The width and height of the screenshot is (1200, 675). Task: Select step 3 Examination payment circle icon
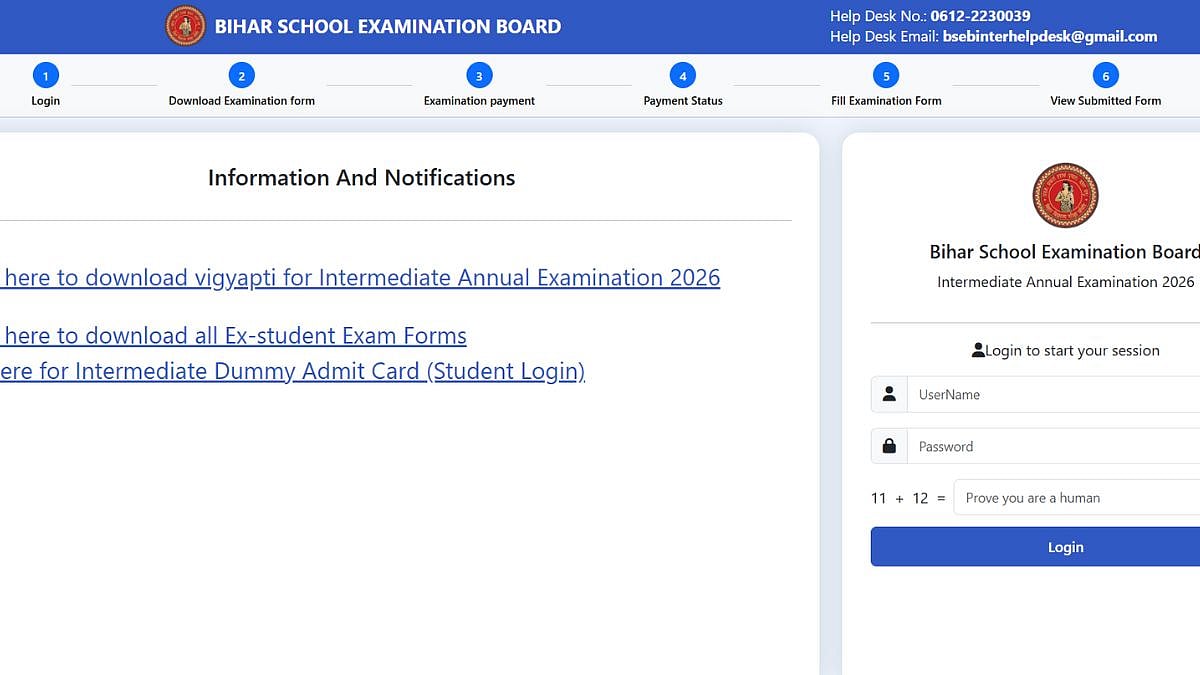click(x=478, y=75)
